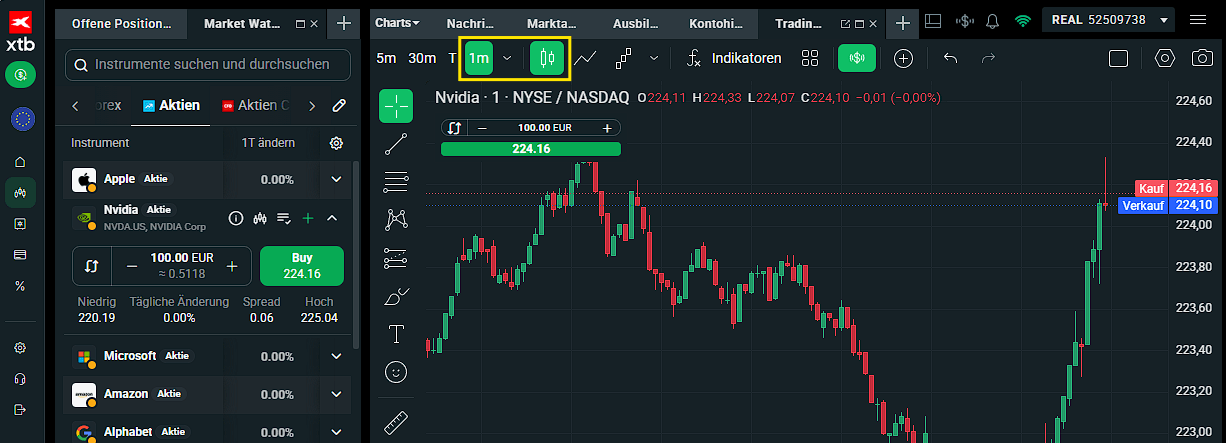Select the candlestick chart type
This screenshot has height=443, width=1226.
point(545,58)
